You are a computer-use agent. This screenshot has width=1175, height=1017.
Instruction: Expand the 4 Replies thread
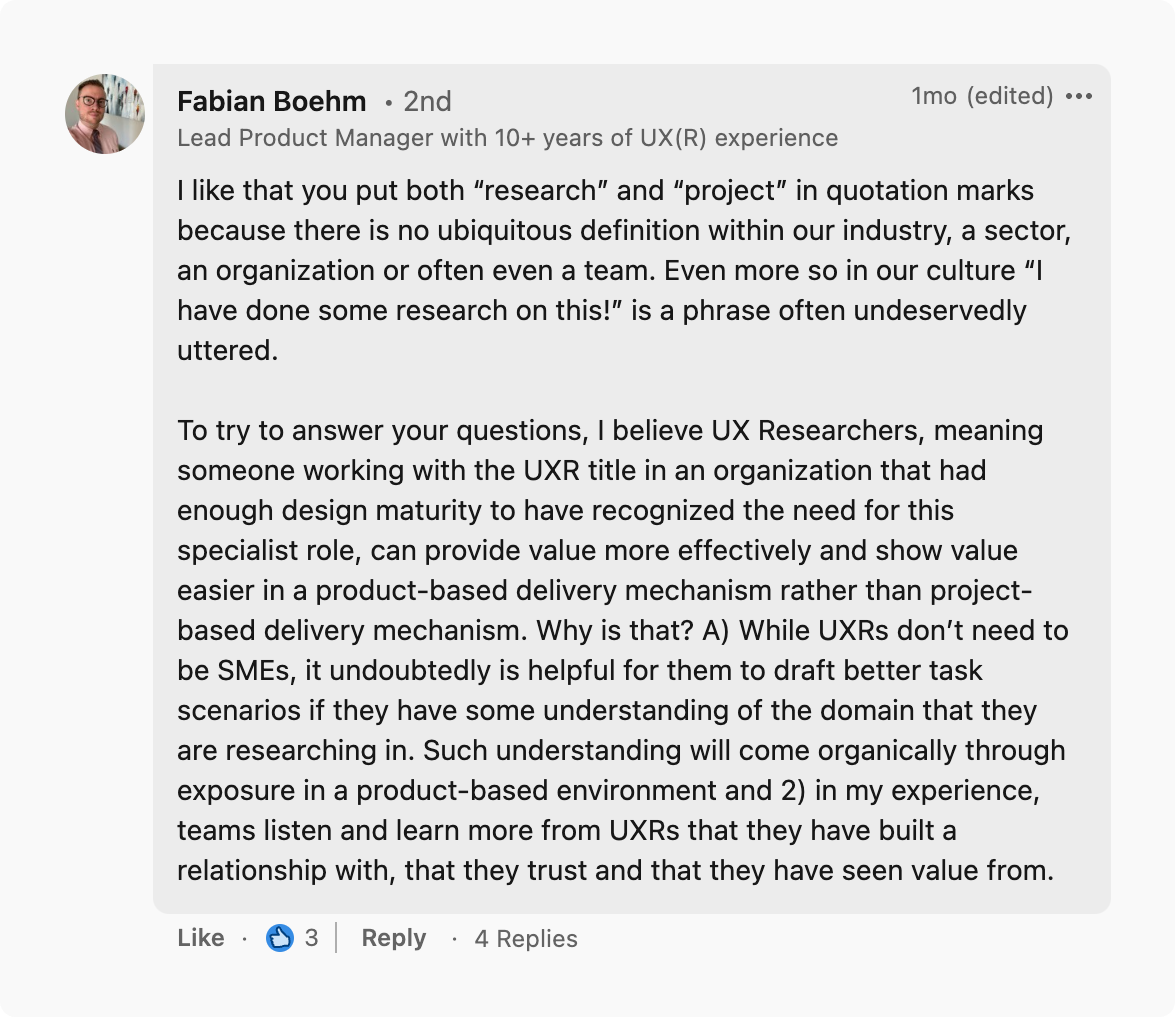[526, 939]
